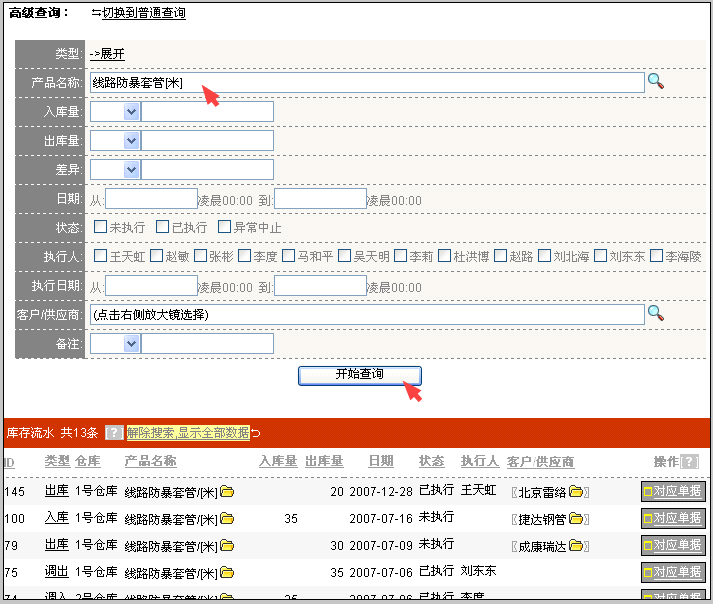Open the folder icon beside 北京雷络
Screen dimensions: 713x604
tap(576, 492)
